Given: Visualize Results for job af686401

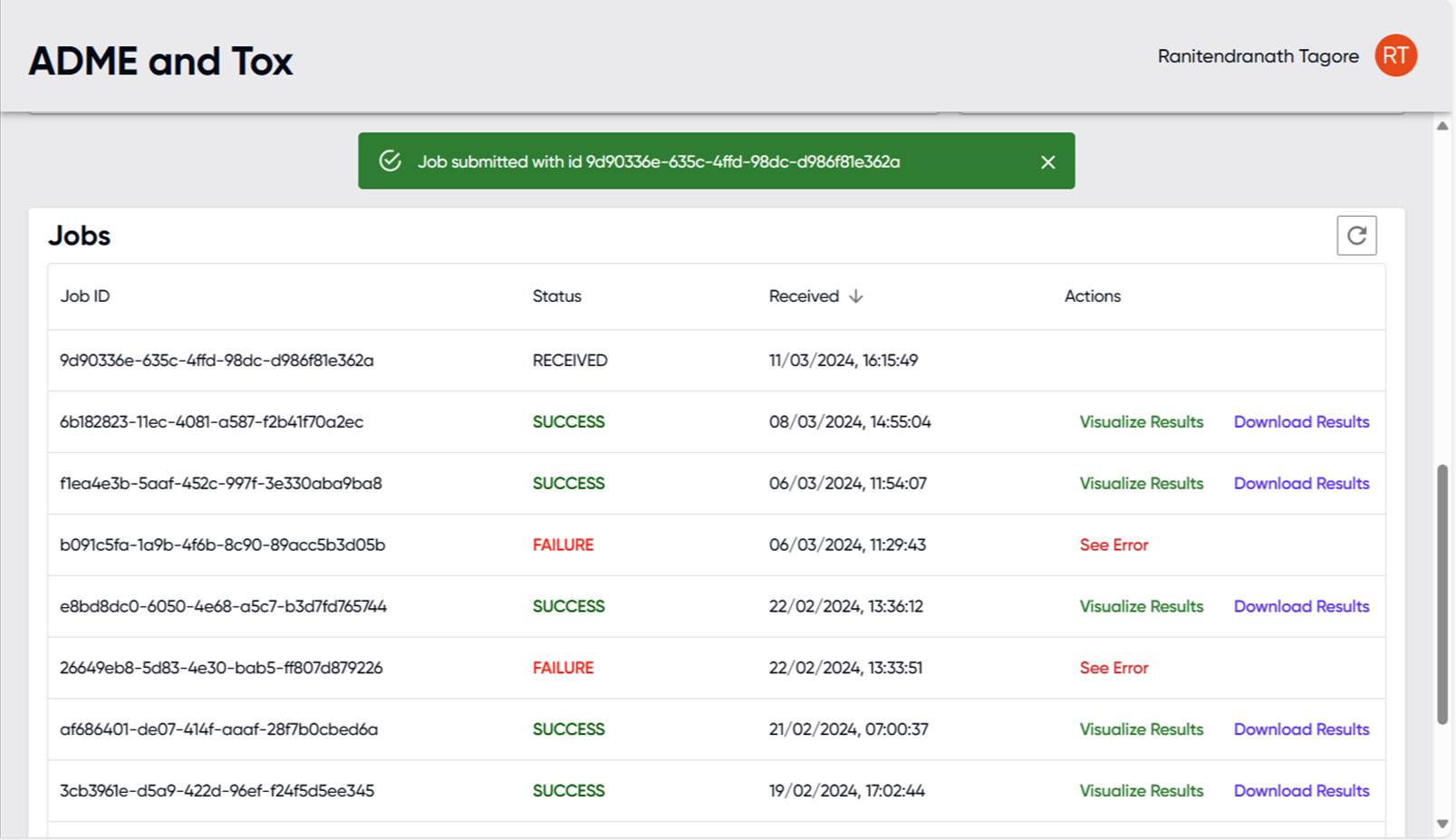Looking at the screenshot, I should tap(1142, 729).
